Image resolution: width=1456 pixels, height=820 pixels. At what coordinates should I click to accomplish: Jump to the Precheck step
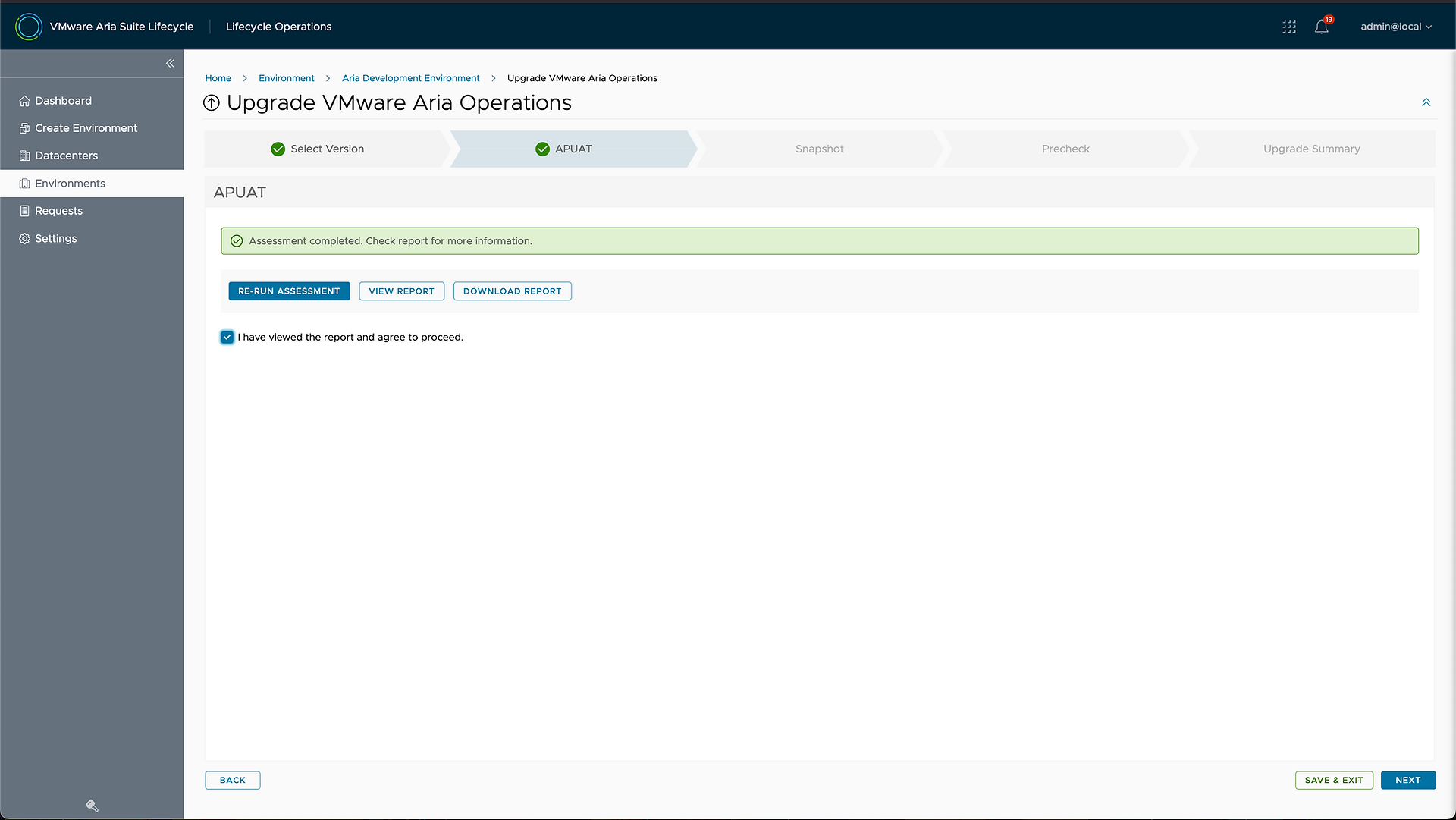pos(1065,149)
